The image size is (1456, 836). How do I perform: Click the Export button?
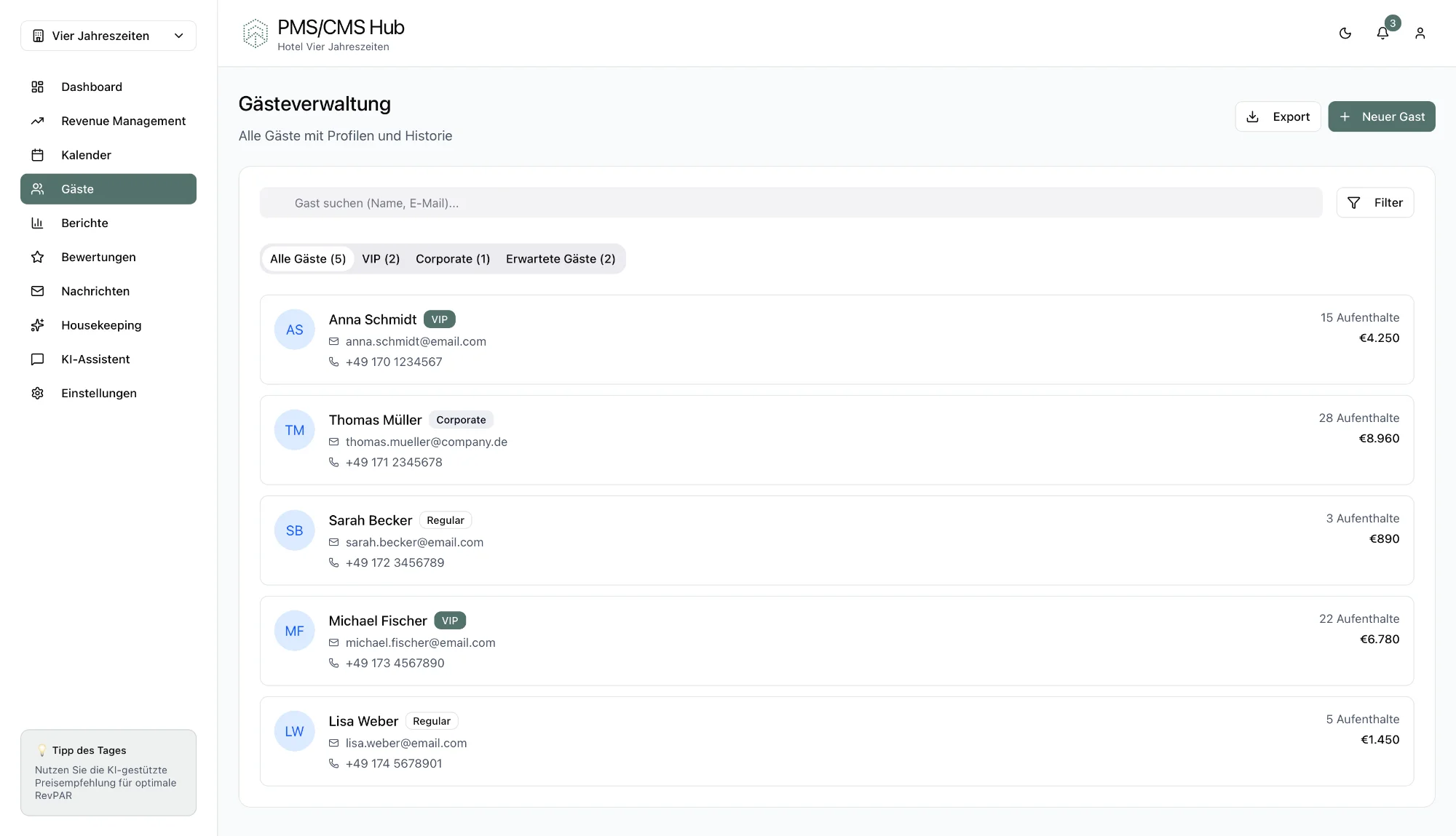tap(1278, 116)
